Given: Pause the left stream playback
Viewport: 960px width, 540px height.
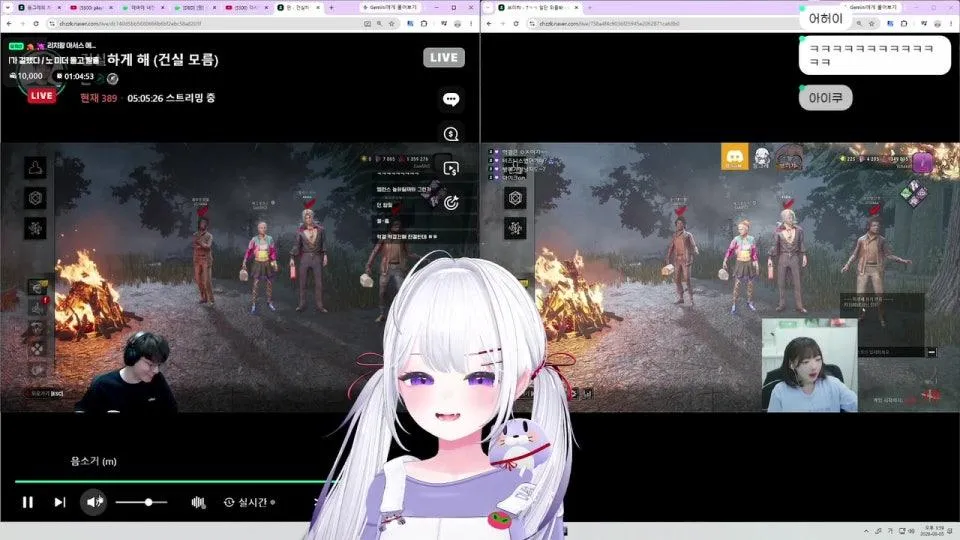Looking at the screenshot, I should tap(28, 502).
